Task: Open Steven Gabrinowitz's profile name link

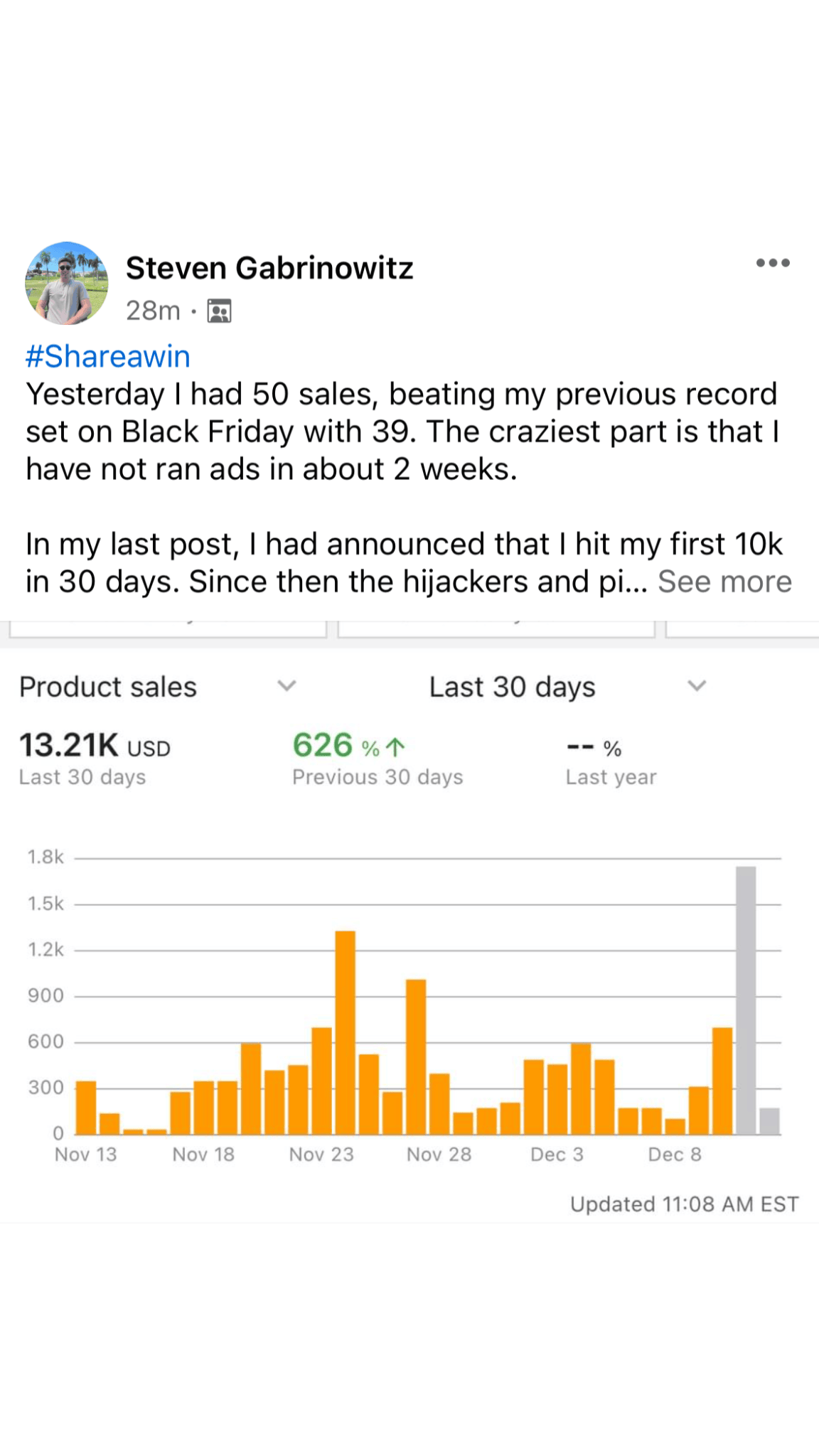Action: pyautogui.click(x=269, y=268)
